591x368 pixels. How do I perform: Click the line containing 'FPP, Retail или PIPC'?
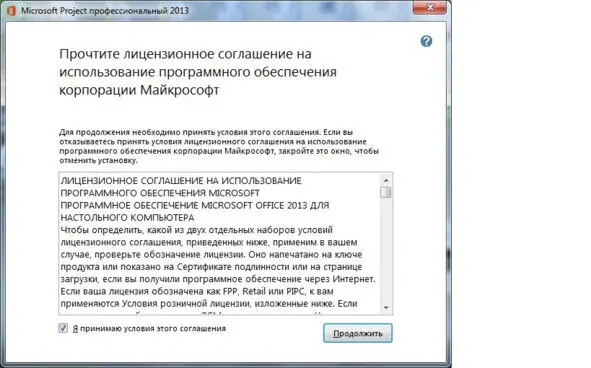pyautogui.click(x=197, y=291)
